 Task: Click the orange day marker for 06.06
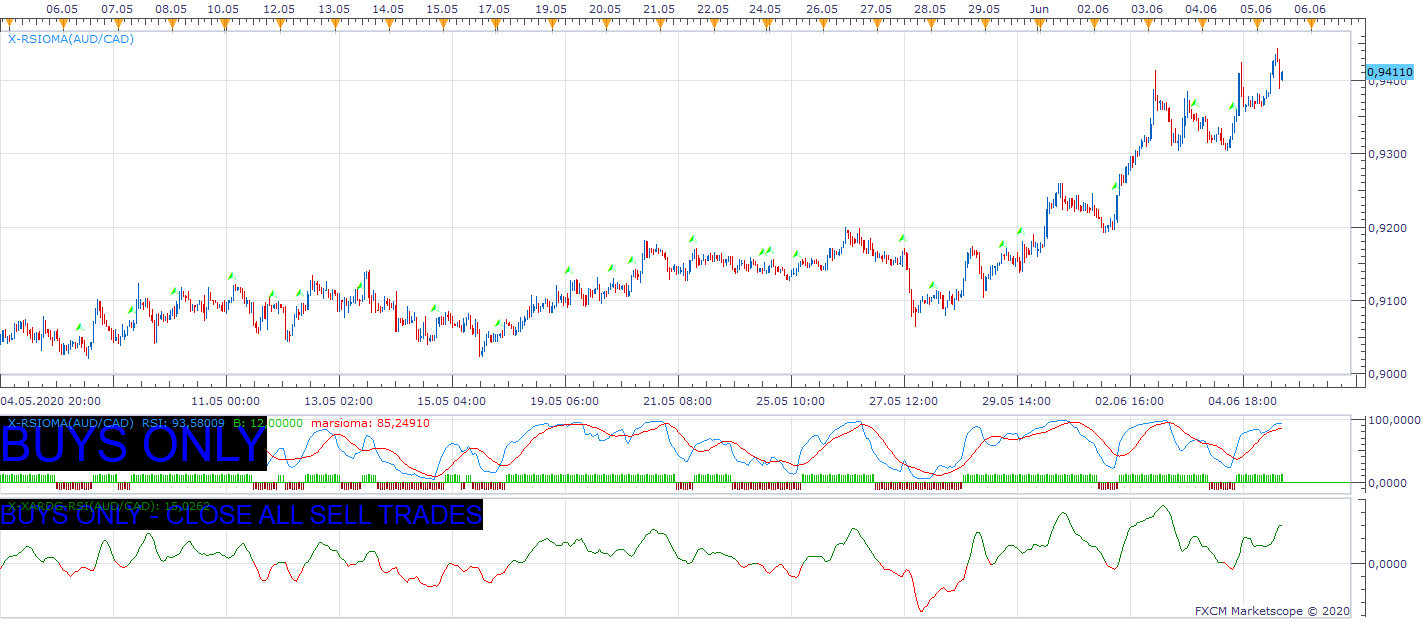1310,23
